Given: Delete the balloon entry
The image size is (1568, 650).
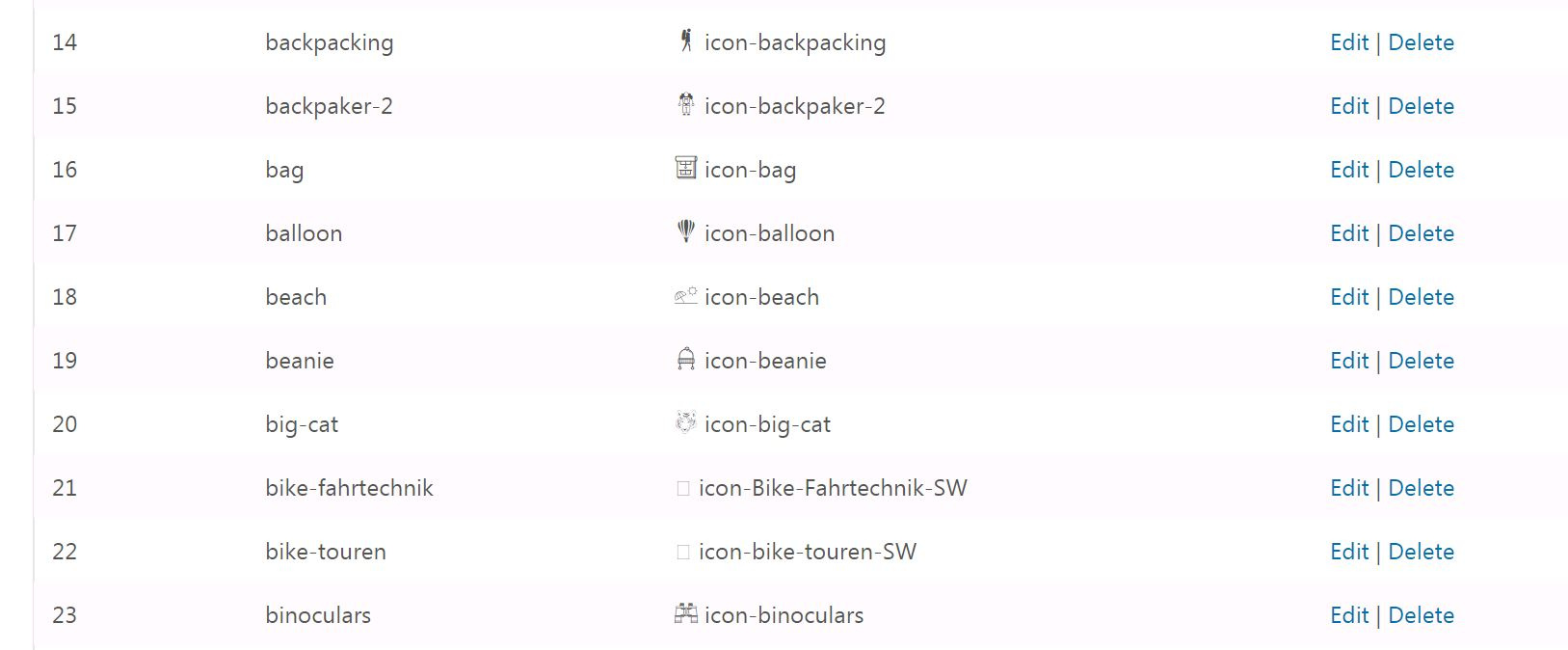Looking at the screenshot, I should coord(1421,233).
